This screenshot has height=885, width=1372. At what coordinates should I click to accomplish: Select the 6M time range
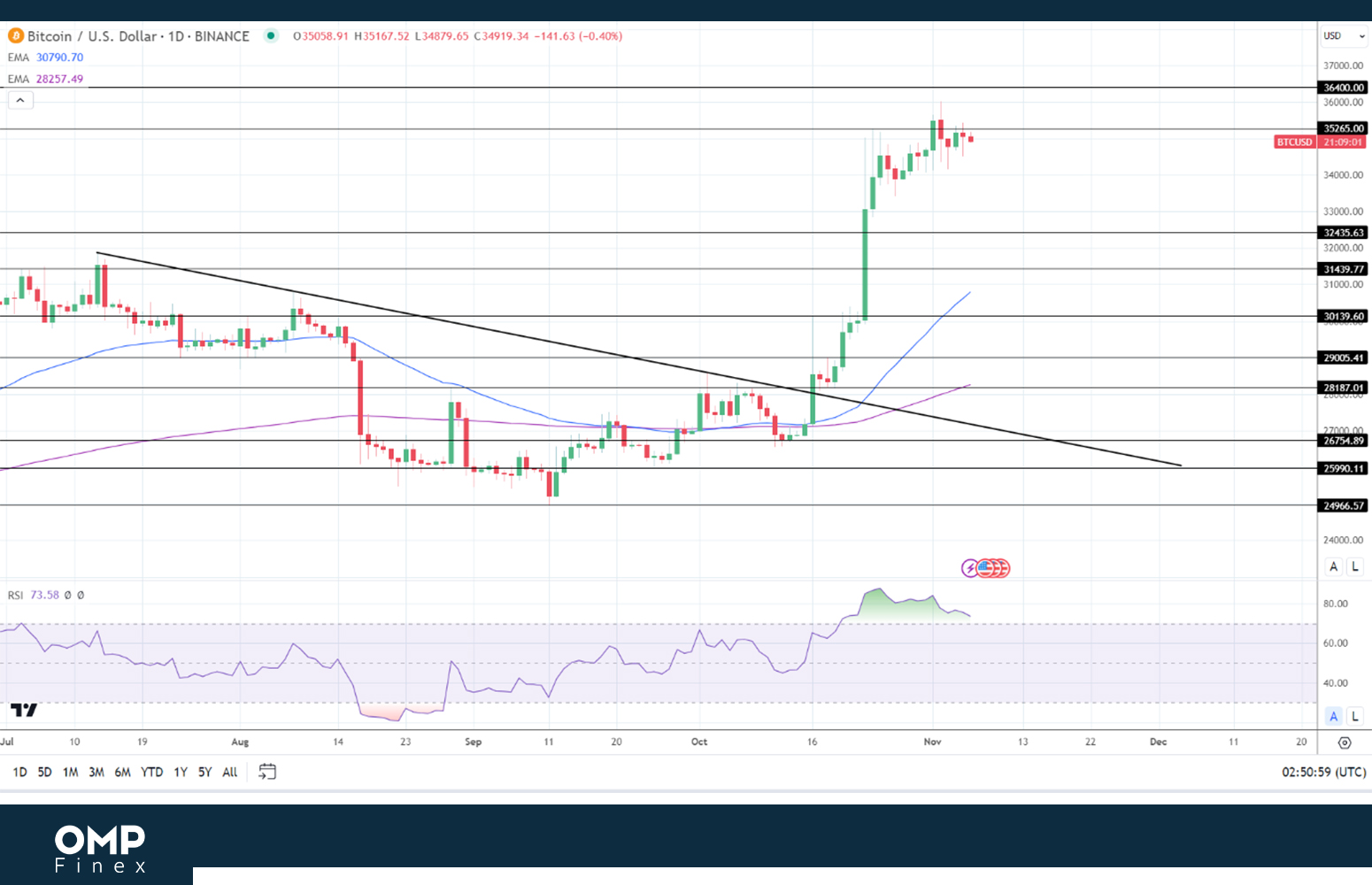tap(123, 773)
